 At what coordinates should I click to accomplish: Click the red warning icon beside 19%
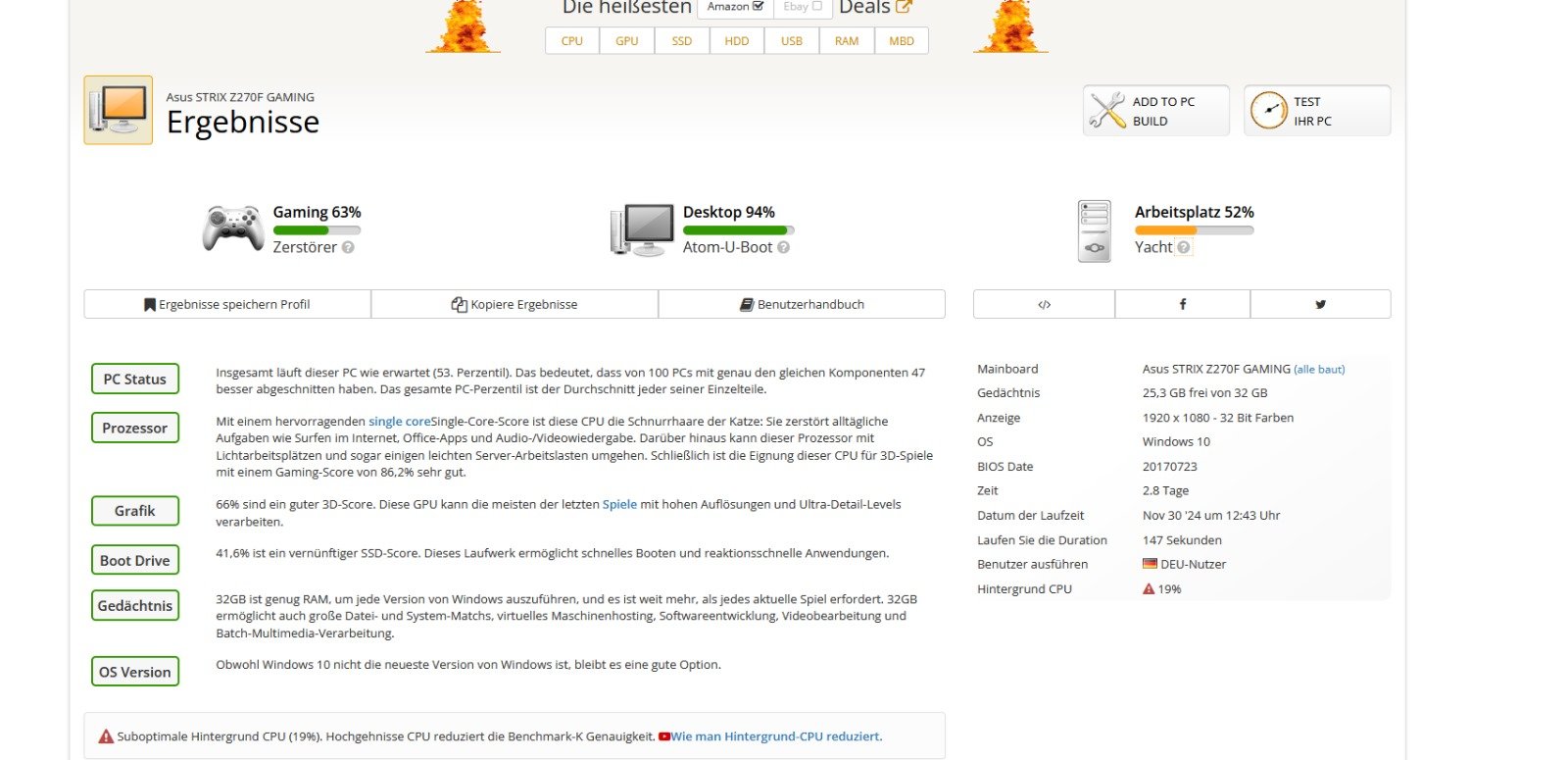1149,589
